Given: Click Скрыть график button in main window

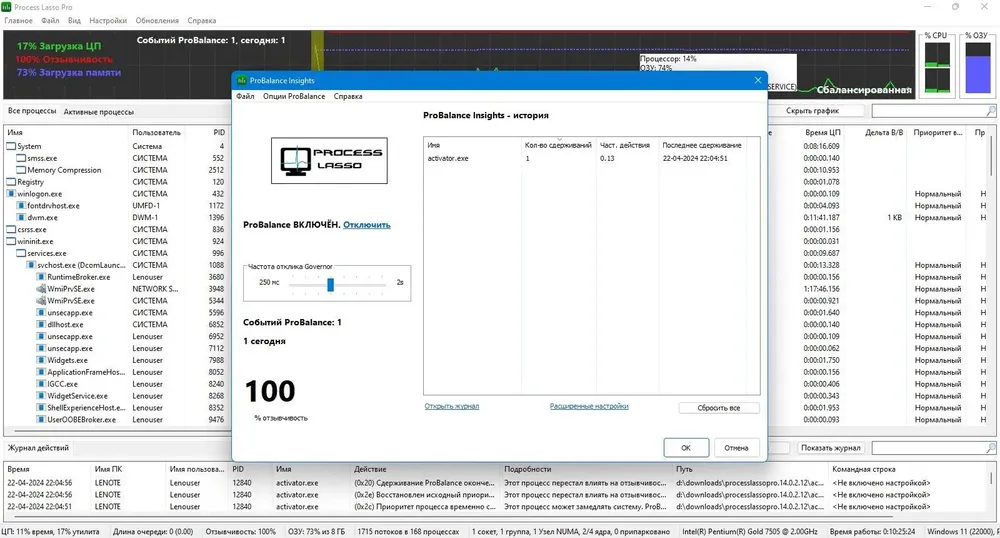Looking at the screenshot, I should (x=812, y=111).
